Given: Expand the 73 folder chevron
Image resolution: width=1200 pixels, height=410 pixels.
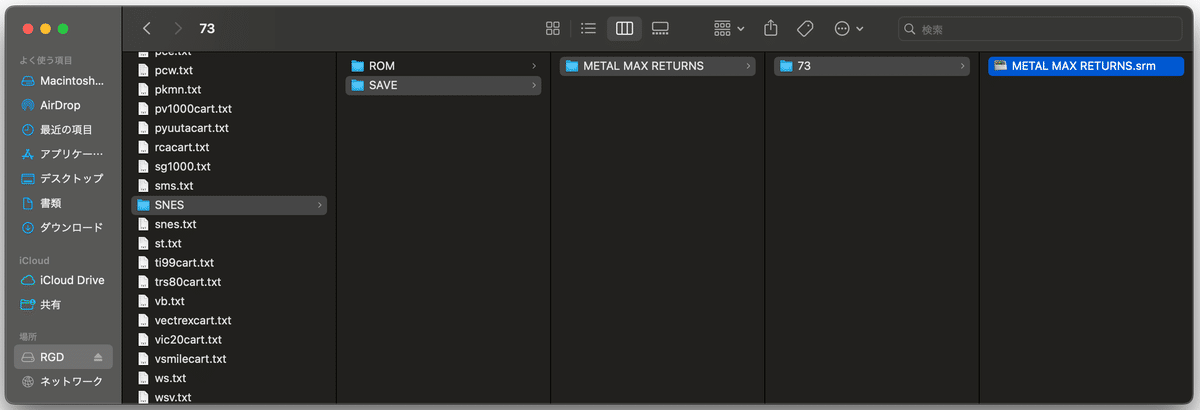Looking at the screenshot, I should [x=963, y=66].
